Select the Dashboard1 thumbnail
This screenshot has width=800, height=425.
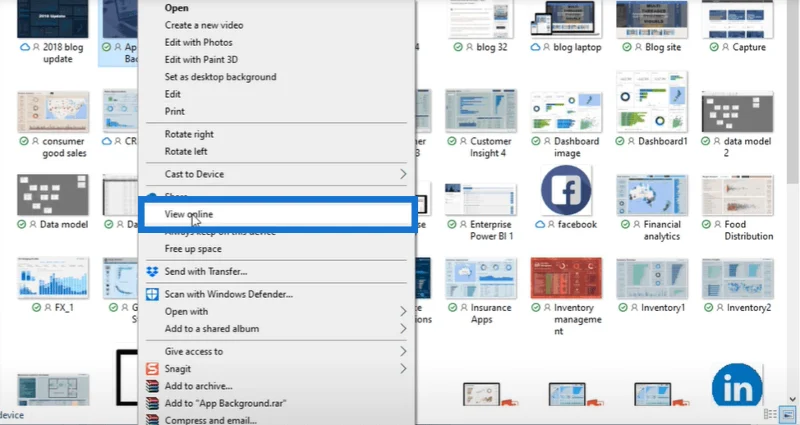(x=652, y=102)
